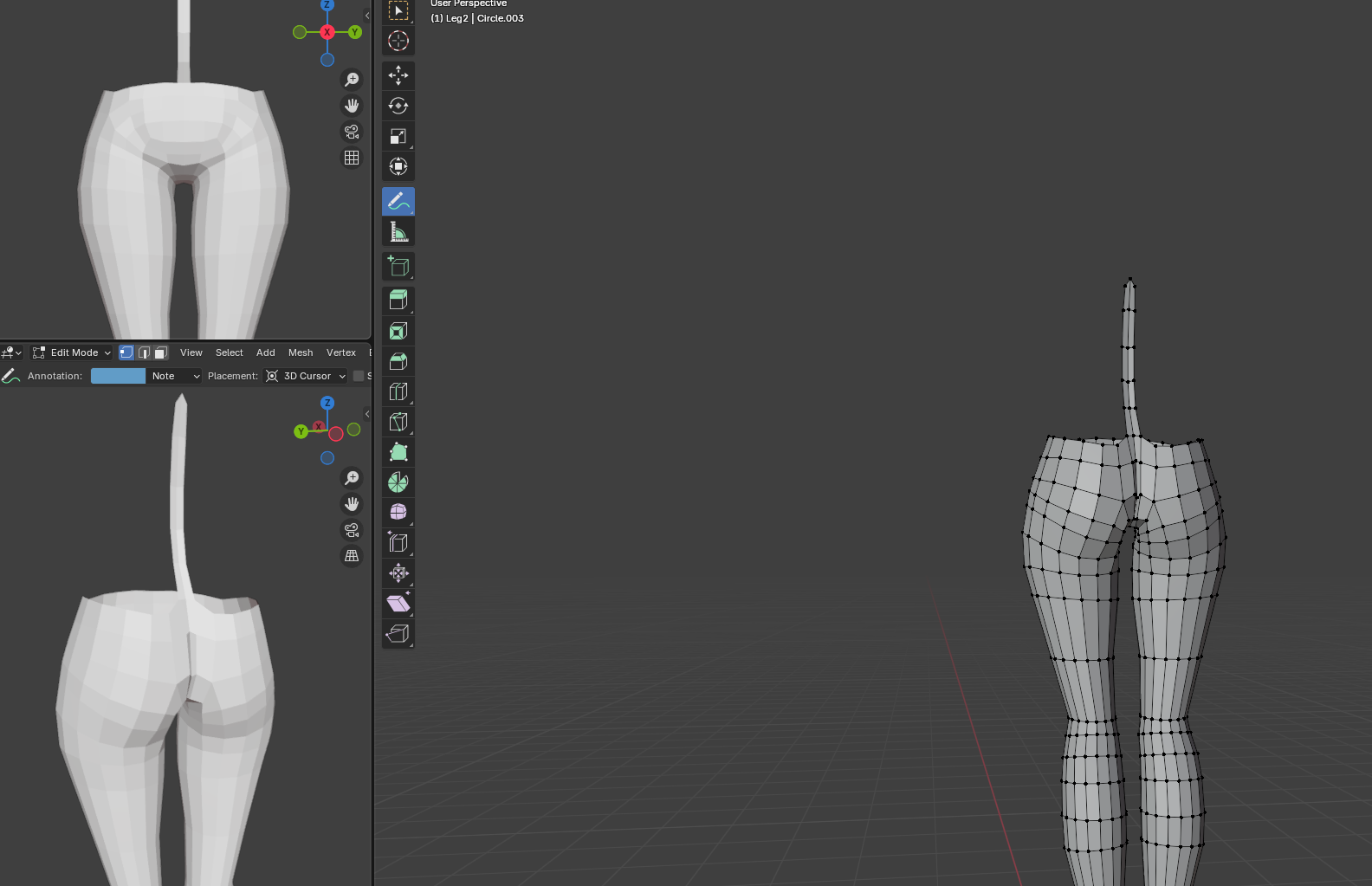Select the Inset Faces tool
Image resolution: width=1372 pixels, height=886 pixels.
pyautogui.click(x=398, y=331)
